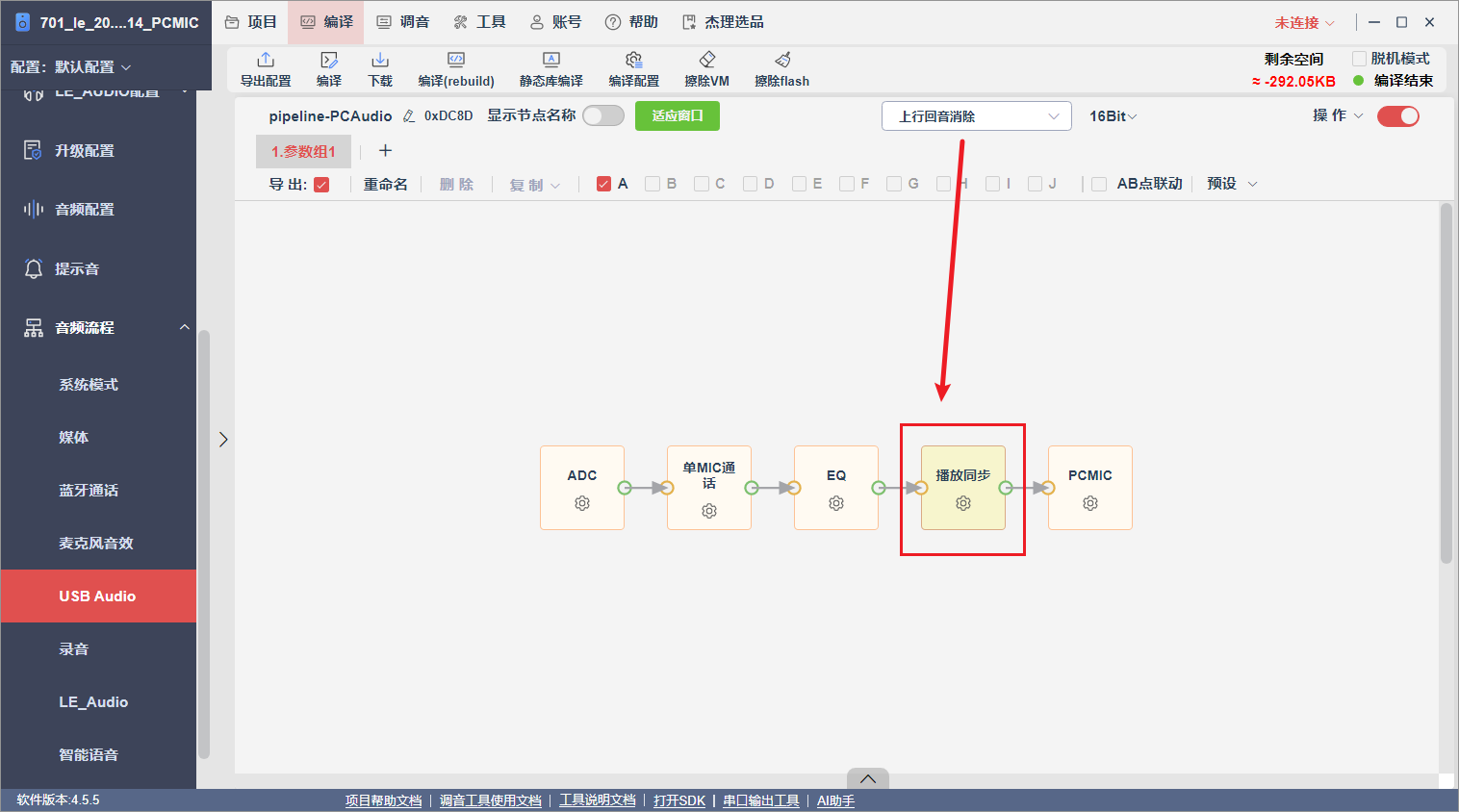Click the pencil icon beside pipeline-PCAudio
1459x812 pixels.
point(409,115)
